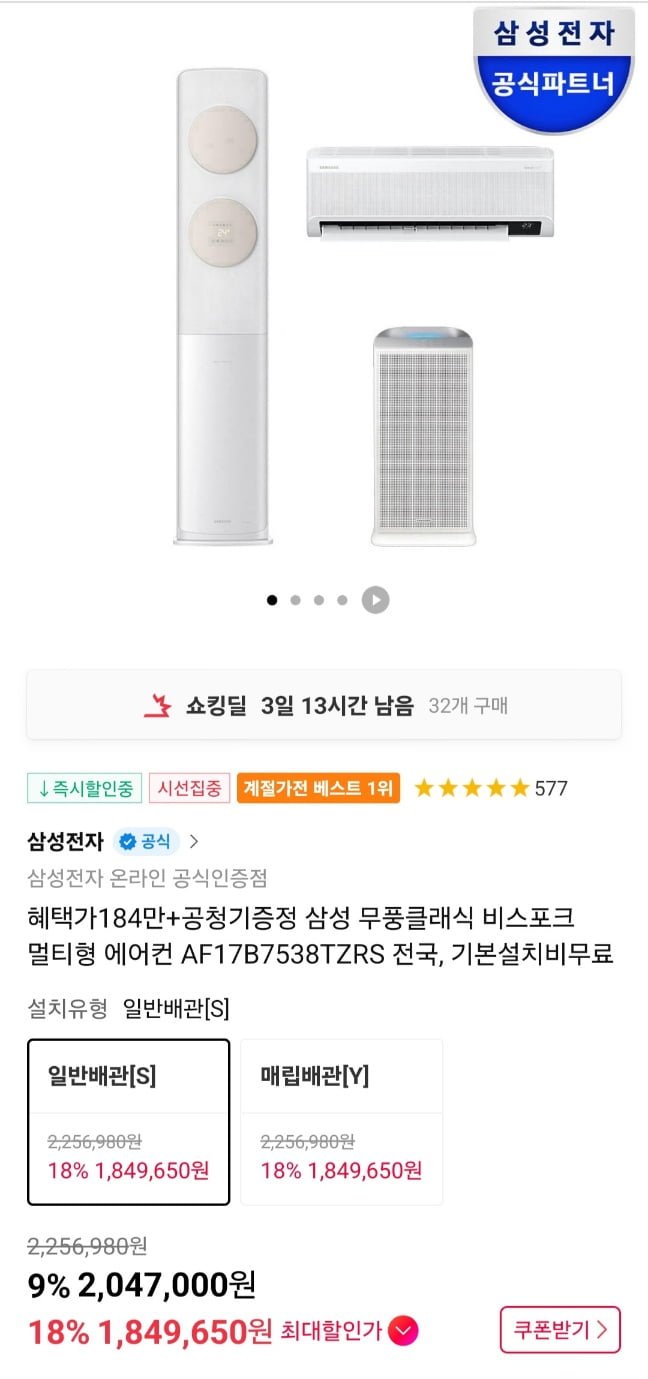Select the 매립배관[Y] installation option

(x=341, y=1121)
